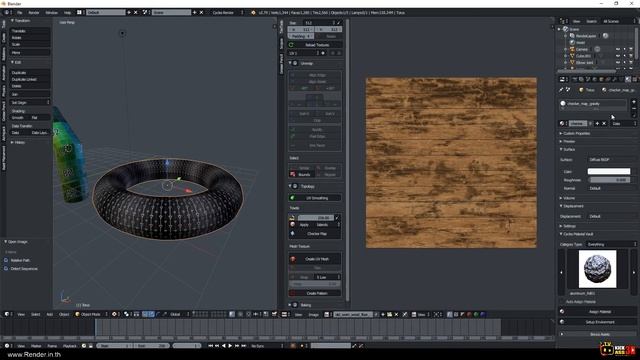Open the Render menu
The image size is (640, 360).
pos(33,13)
